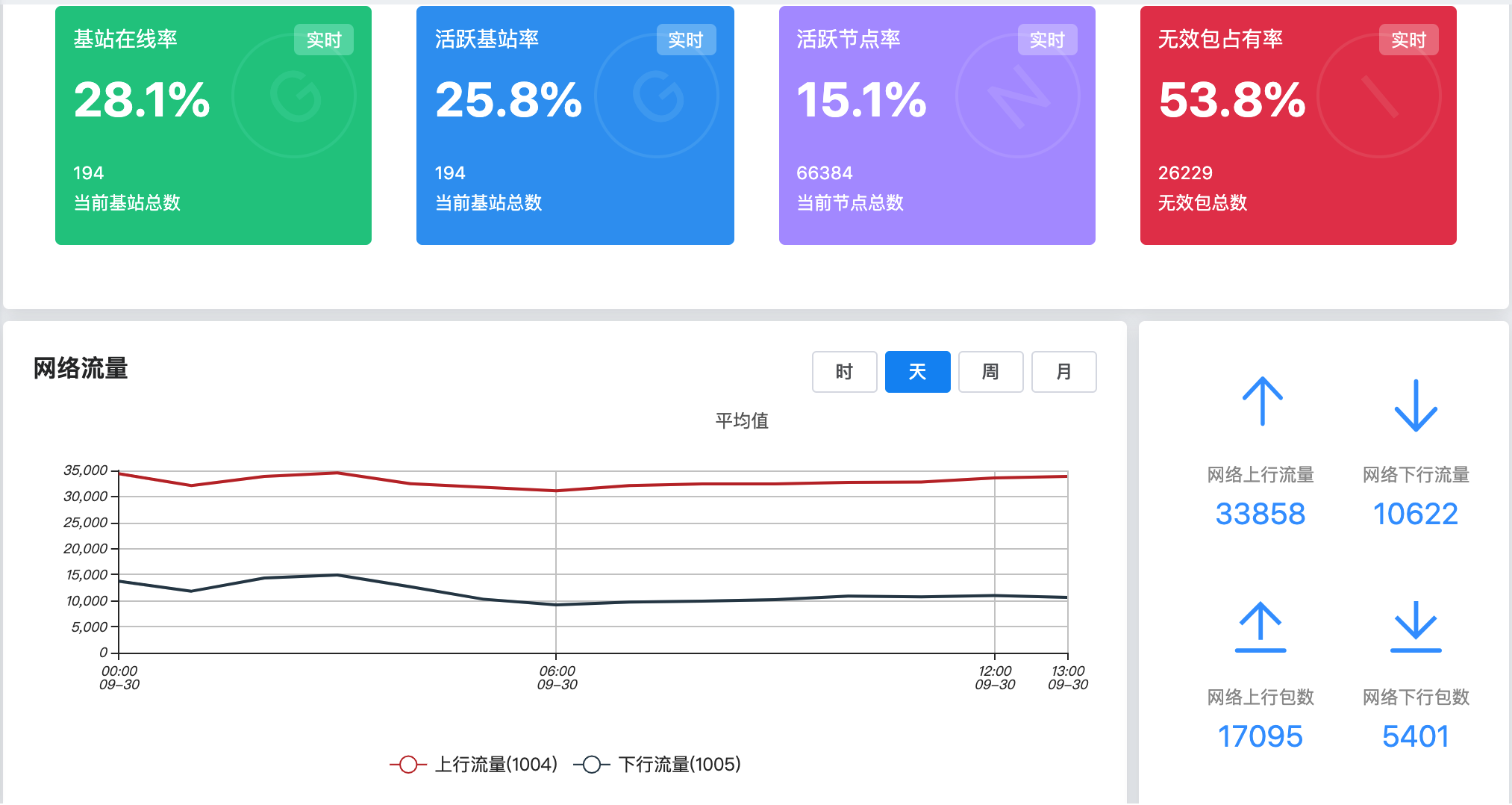Click the 35,000 y-axis label
1512x805 pixels.
85,470
